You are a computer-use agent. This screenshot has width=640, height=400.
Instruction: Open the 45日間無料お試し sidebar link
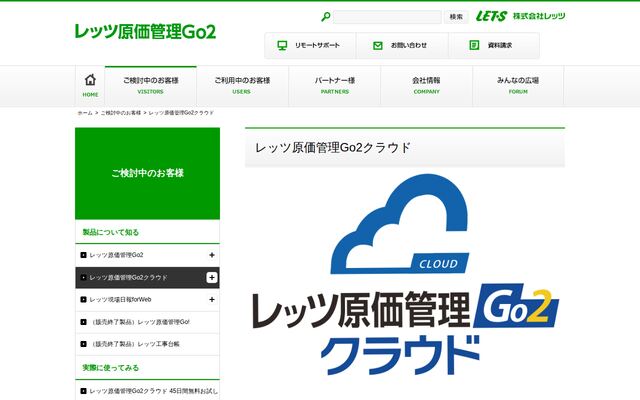pos(153,391)
